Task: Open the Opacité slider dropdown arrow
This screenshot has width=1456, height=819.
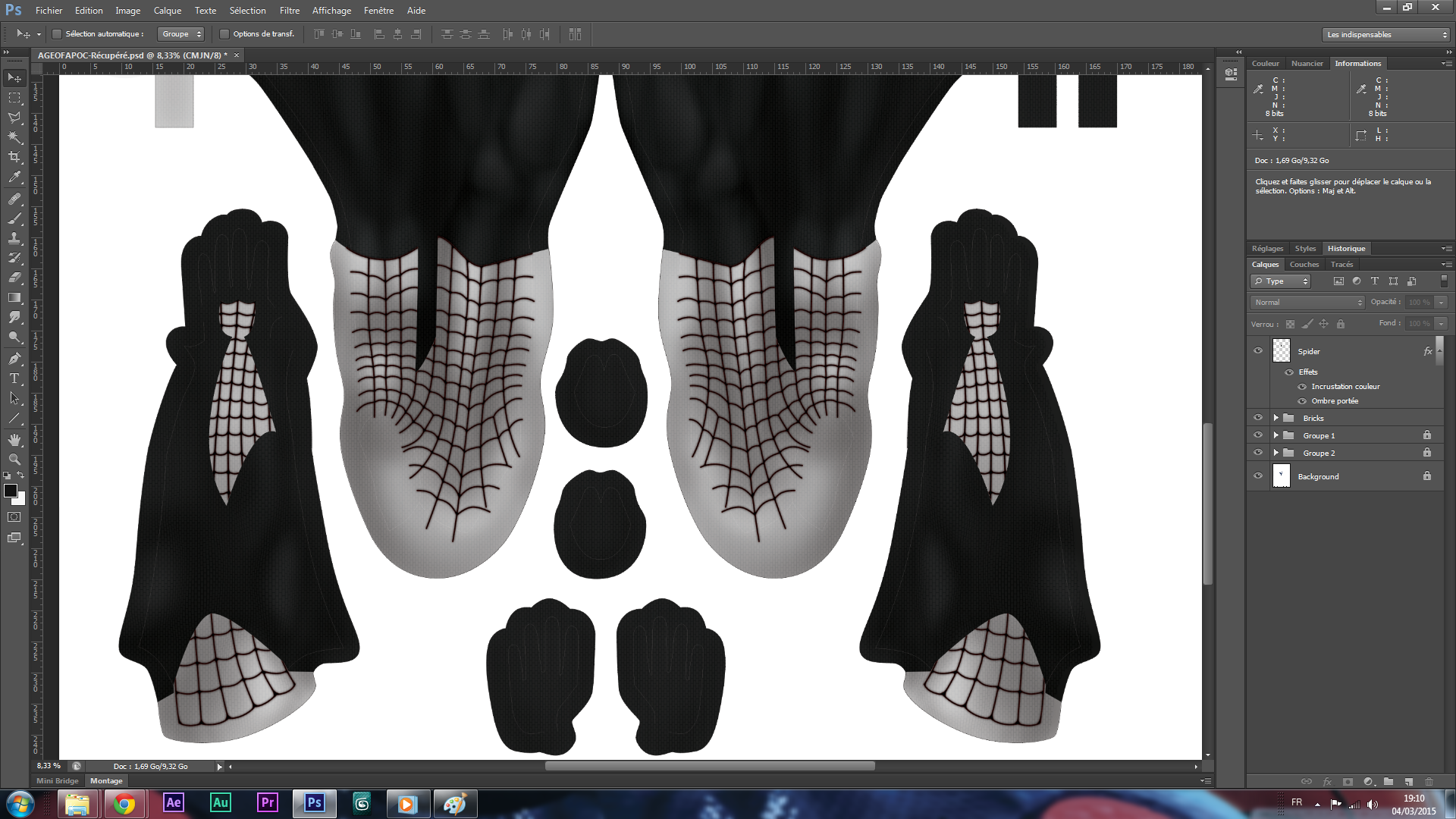Action: point(1442,303)
